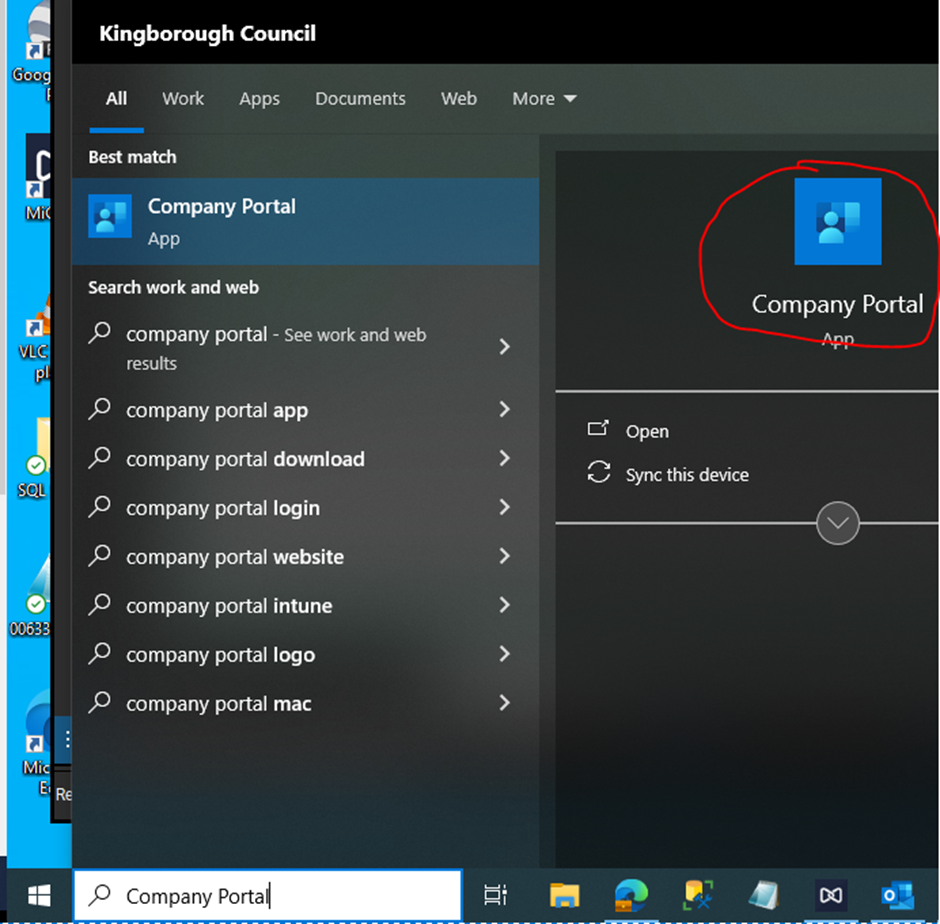This screenshot has width=940, height=924.
Task: Select 'company portal download' search suggestion
Action: tap(245, 459)
